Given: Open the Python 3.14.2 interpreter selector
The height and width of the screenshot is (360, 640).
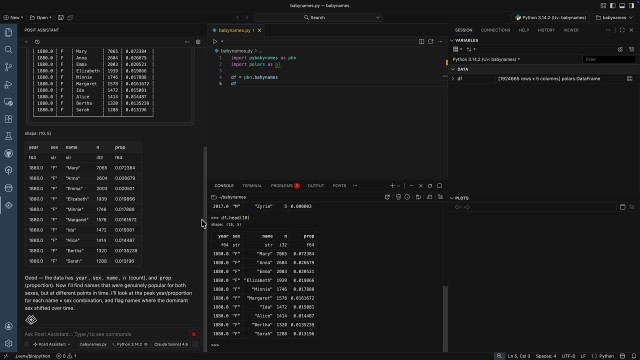Looking at the screenshot, I should 551,18.
